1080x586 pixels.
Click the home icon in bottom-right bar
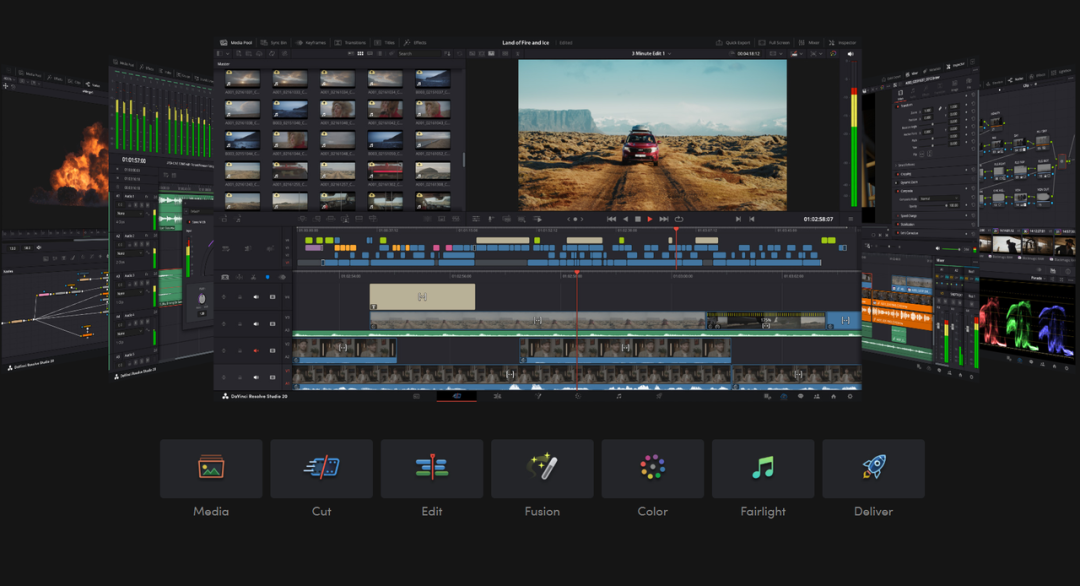click(833, 397)
